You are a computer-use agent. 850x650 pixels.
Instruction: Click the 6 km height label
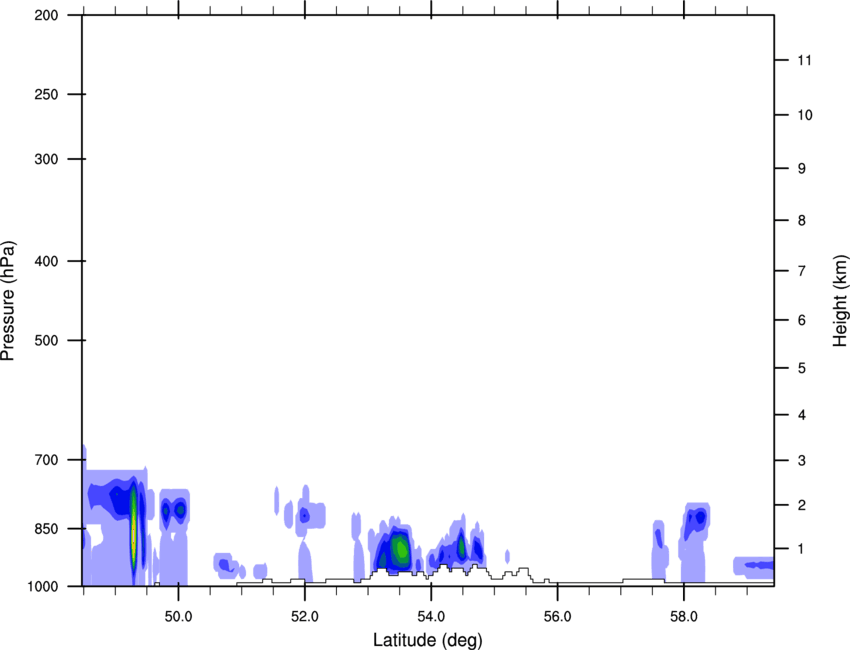pyautogui.click(x=802, y=320)
